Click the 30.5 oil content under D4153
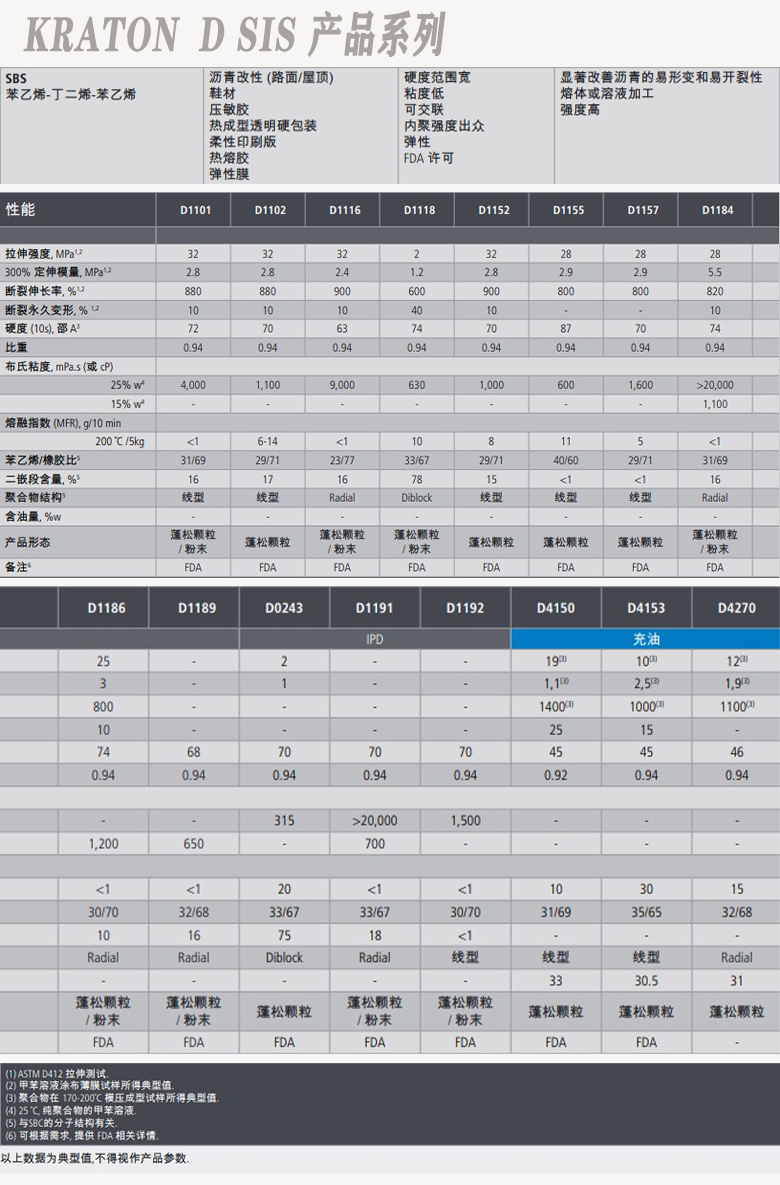Viewport: 780px width, 1185px height. [x=646, y=980]
